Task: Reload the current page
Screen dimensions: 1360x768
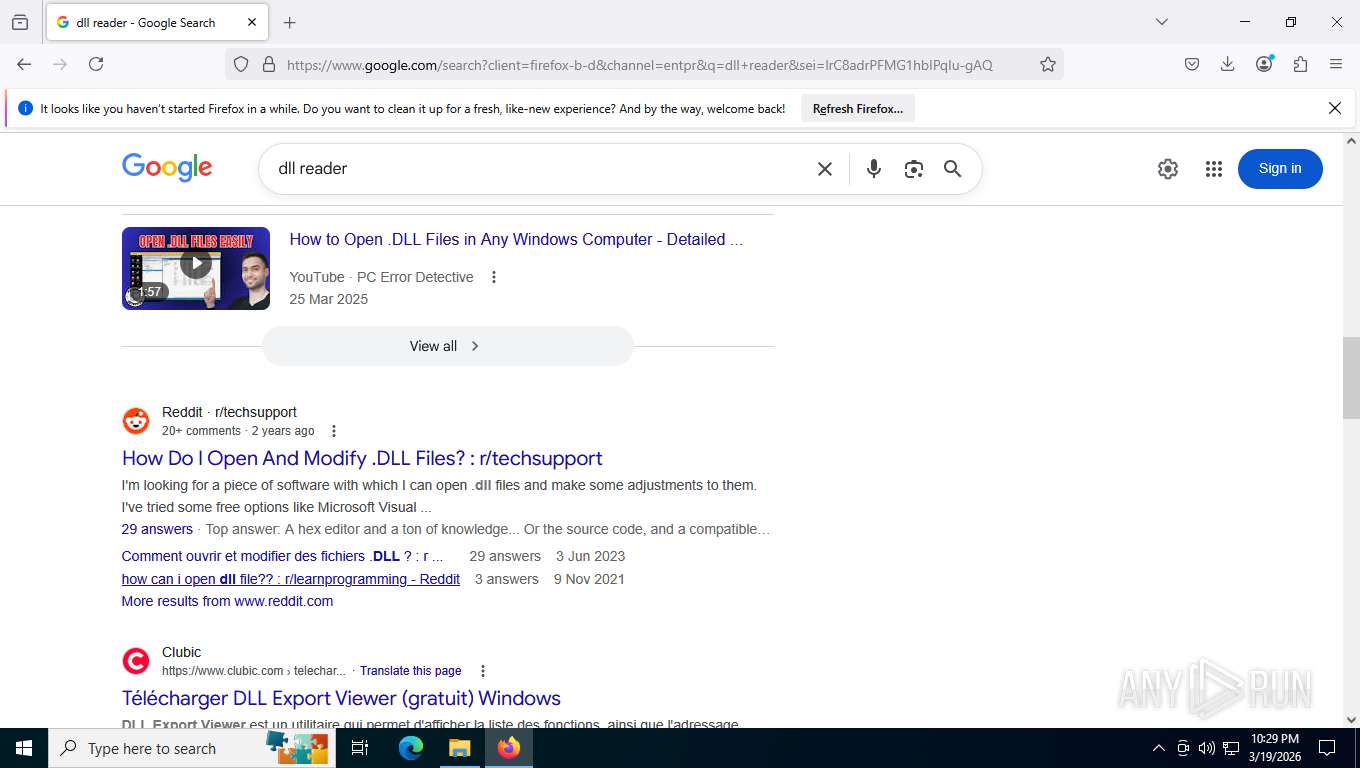Action: click(x=96, y=64)
